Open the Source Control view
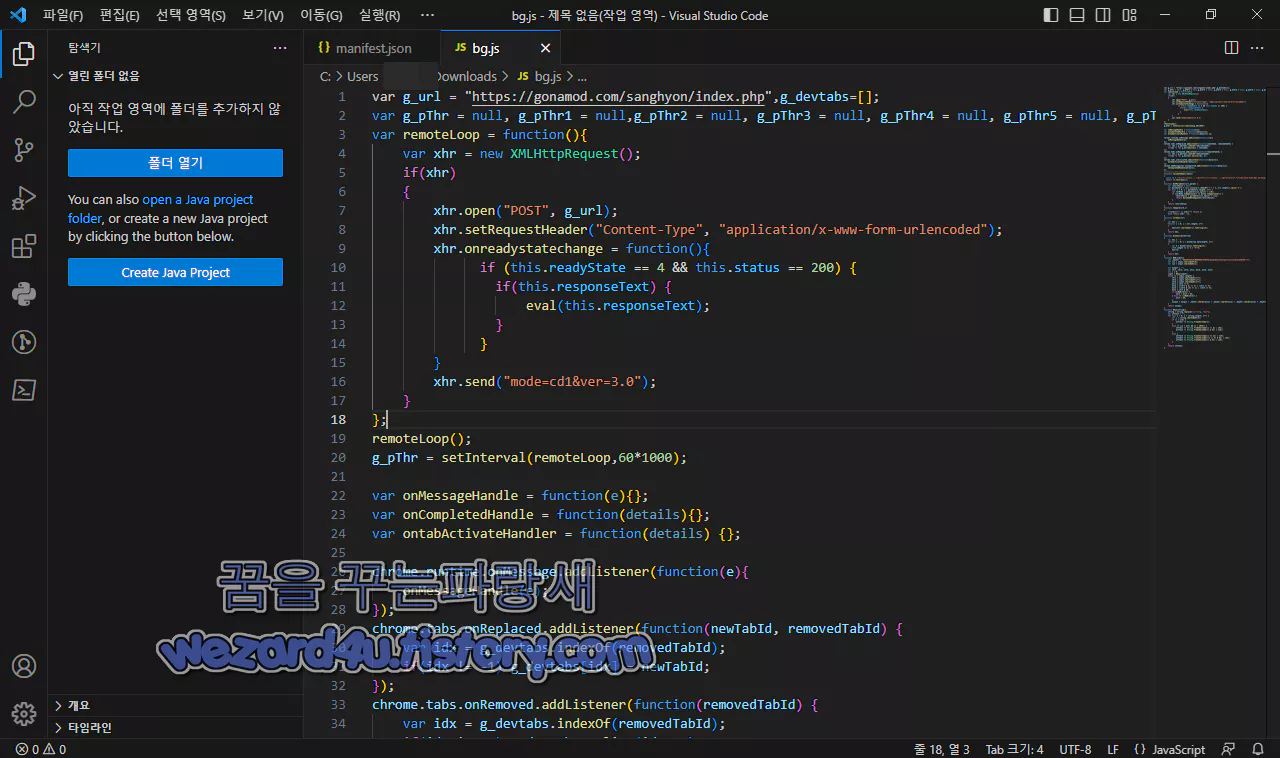Image resolution: width=1280 pixels, height=758 pixels. 24,150
